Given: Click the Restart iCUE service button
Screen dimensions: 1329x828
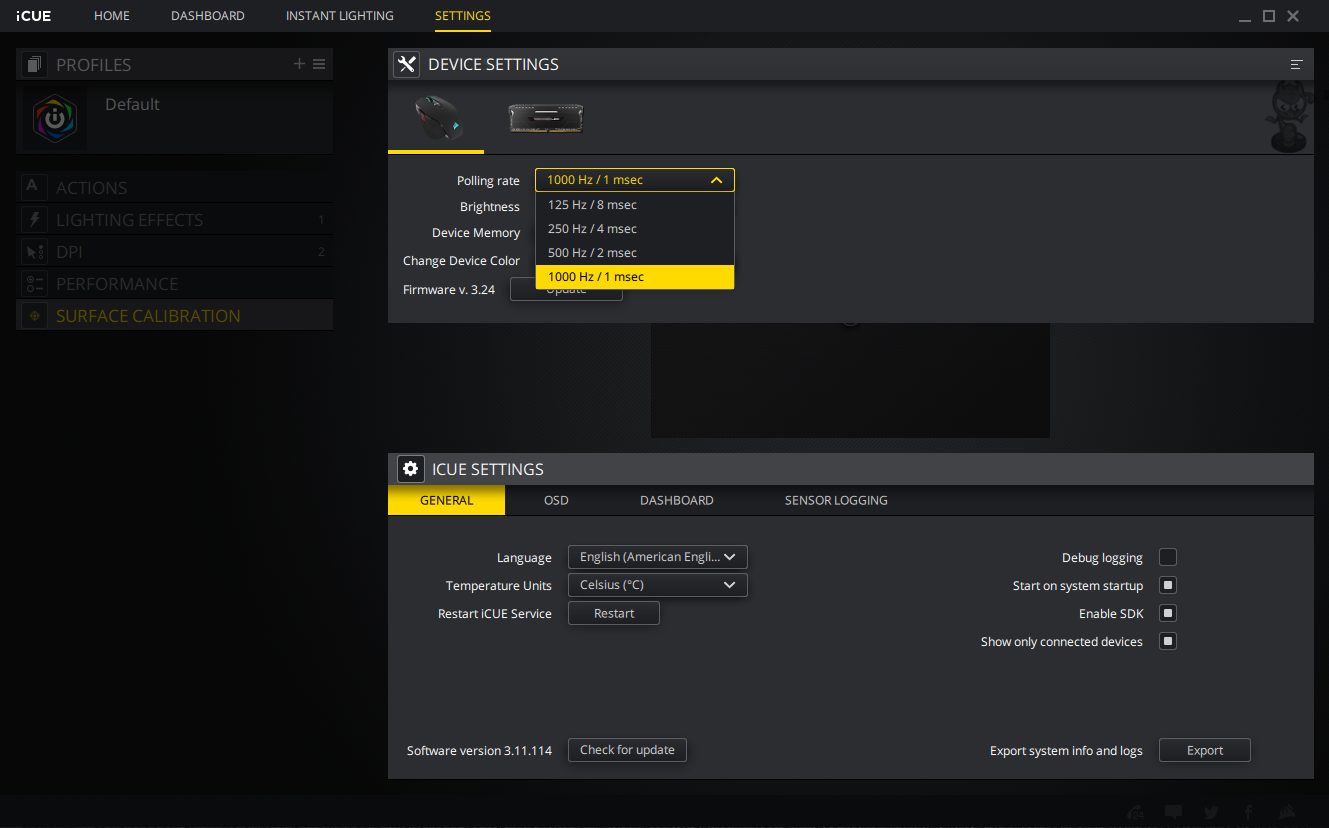Looking at the screenshot, I should [614, 613].
